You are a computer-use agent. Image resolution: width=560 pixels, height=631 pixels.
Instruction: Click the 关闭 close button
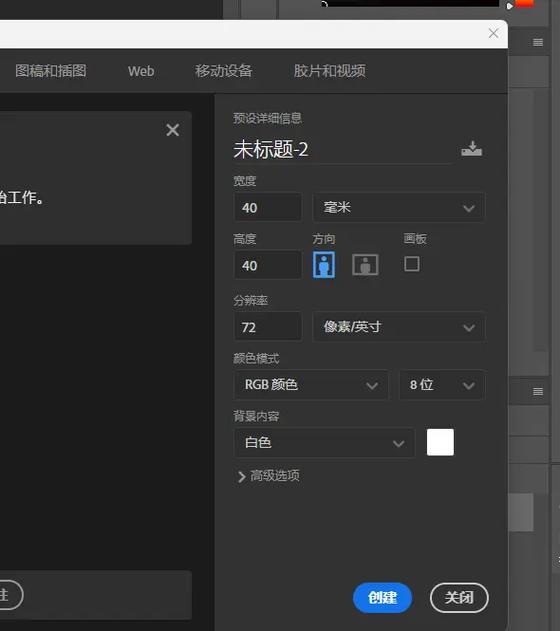click(x=459, y=598)
